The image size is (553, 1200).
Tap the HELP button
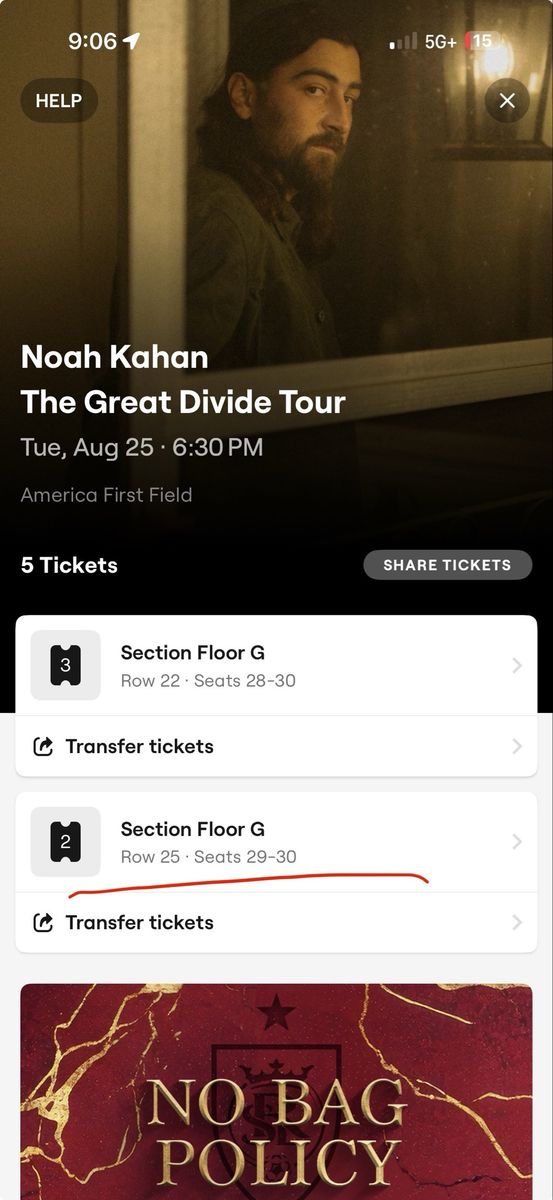(59, 100)
